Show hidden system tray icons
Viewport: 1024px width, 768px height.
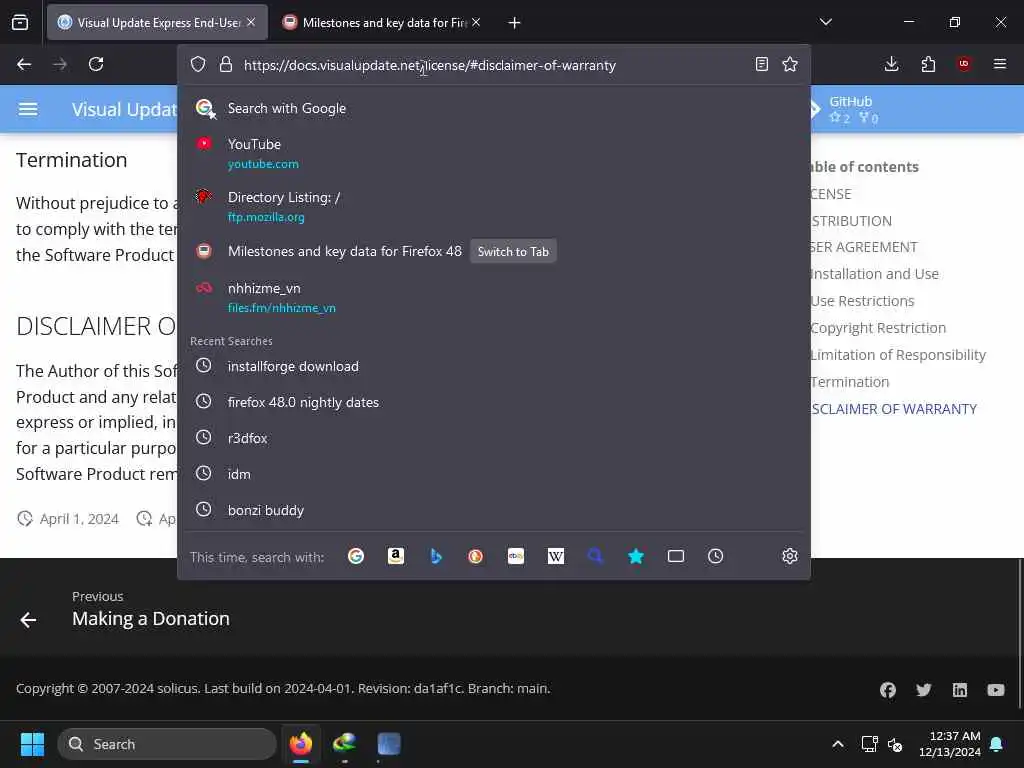tap(838, 744)
